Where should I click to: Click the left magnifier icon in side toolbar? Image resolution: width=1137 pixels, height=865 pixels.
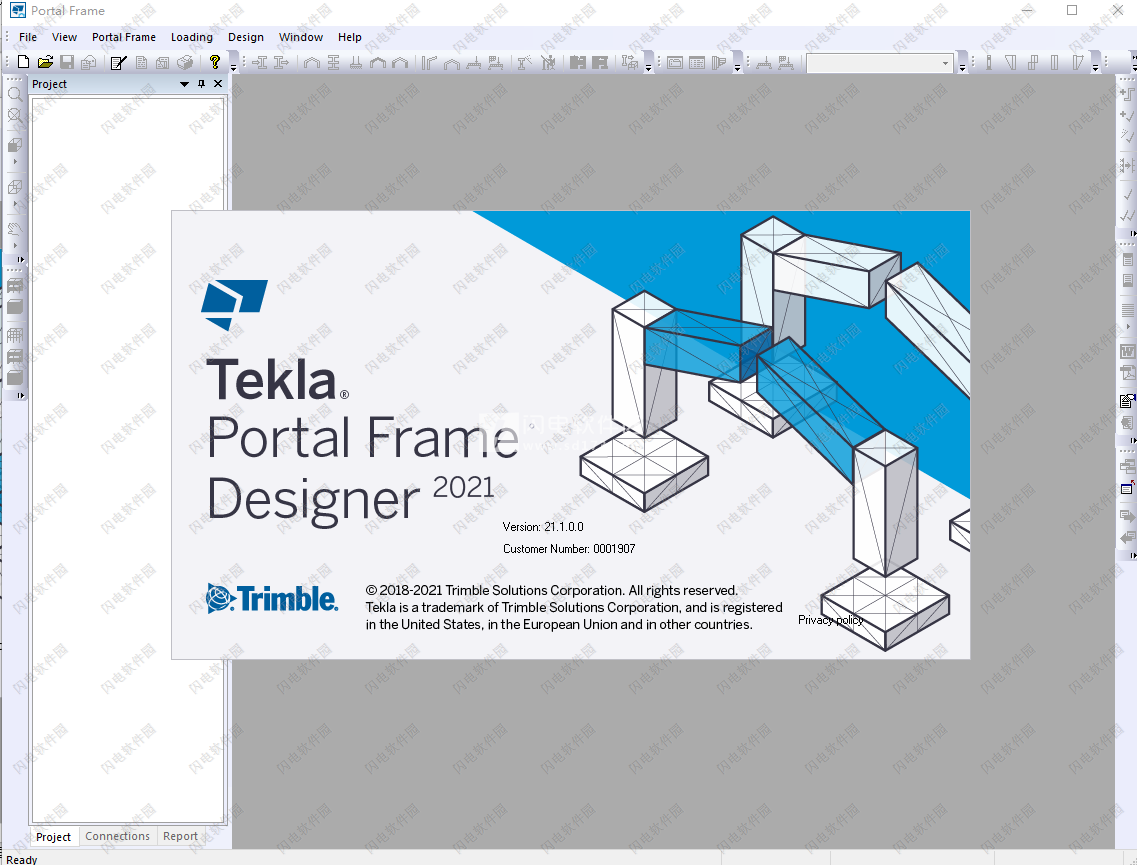[15, 94]
